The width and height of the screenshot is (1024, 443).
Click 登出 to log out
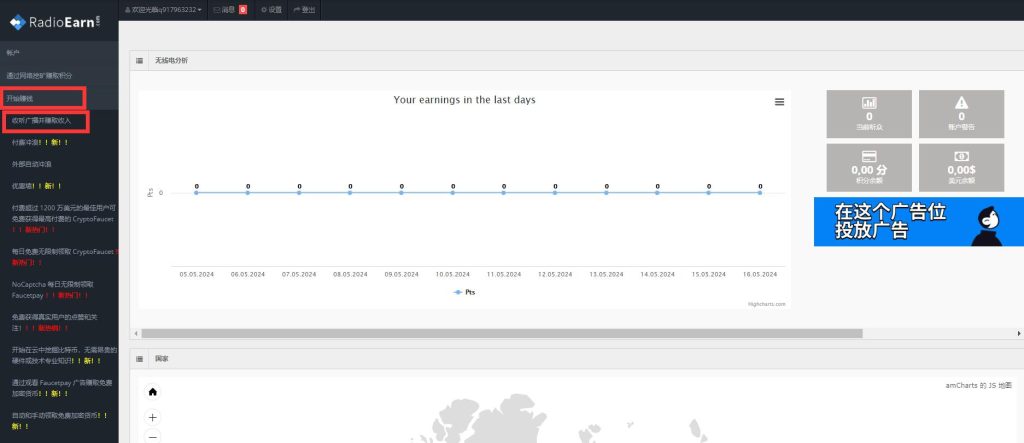tap(304, 10)
